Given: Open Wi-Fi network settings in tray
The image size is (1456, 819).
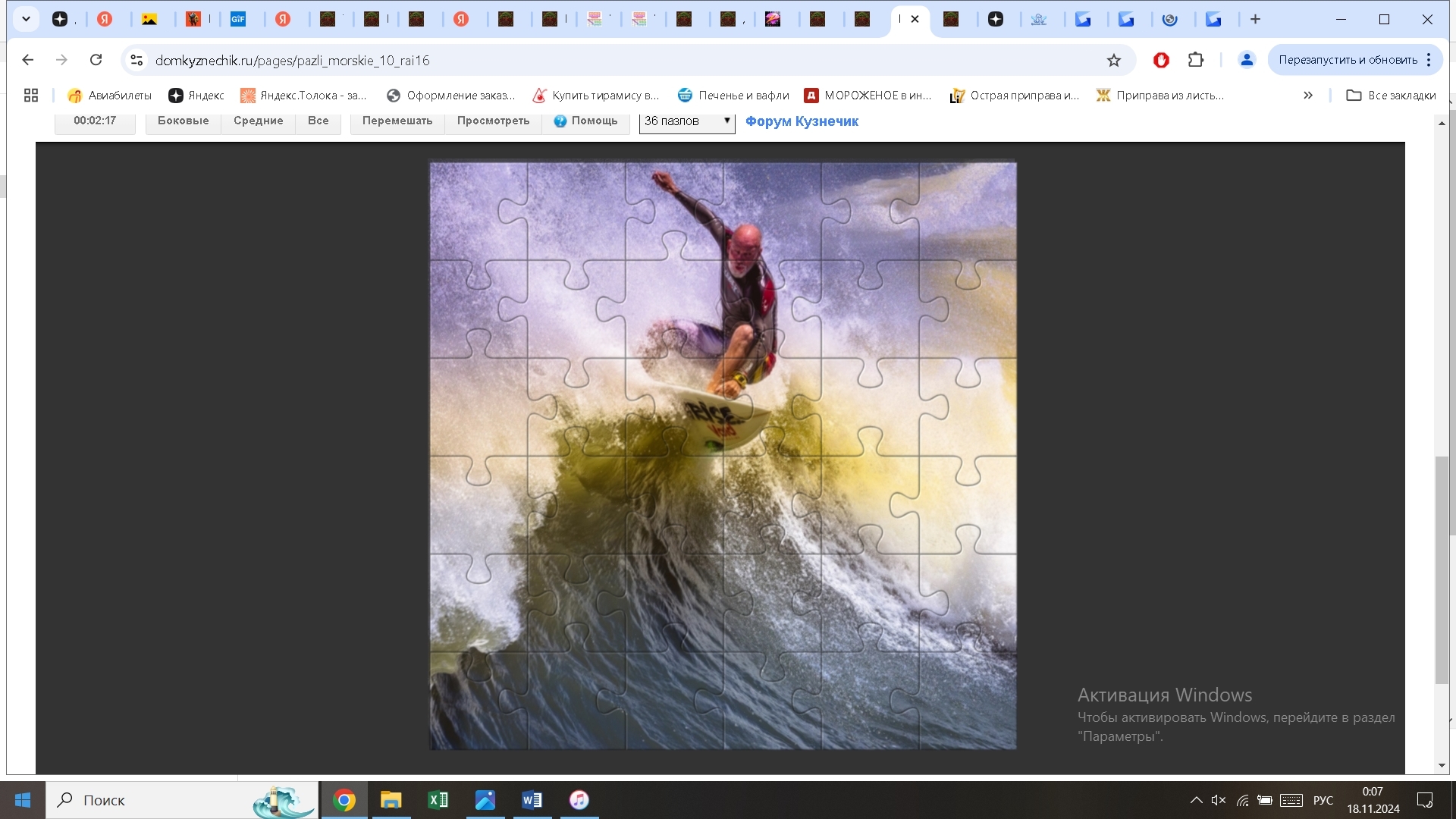Looking at the screenshot, I should coord(1242,800).
